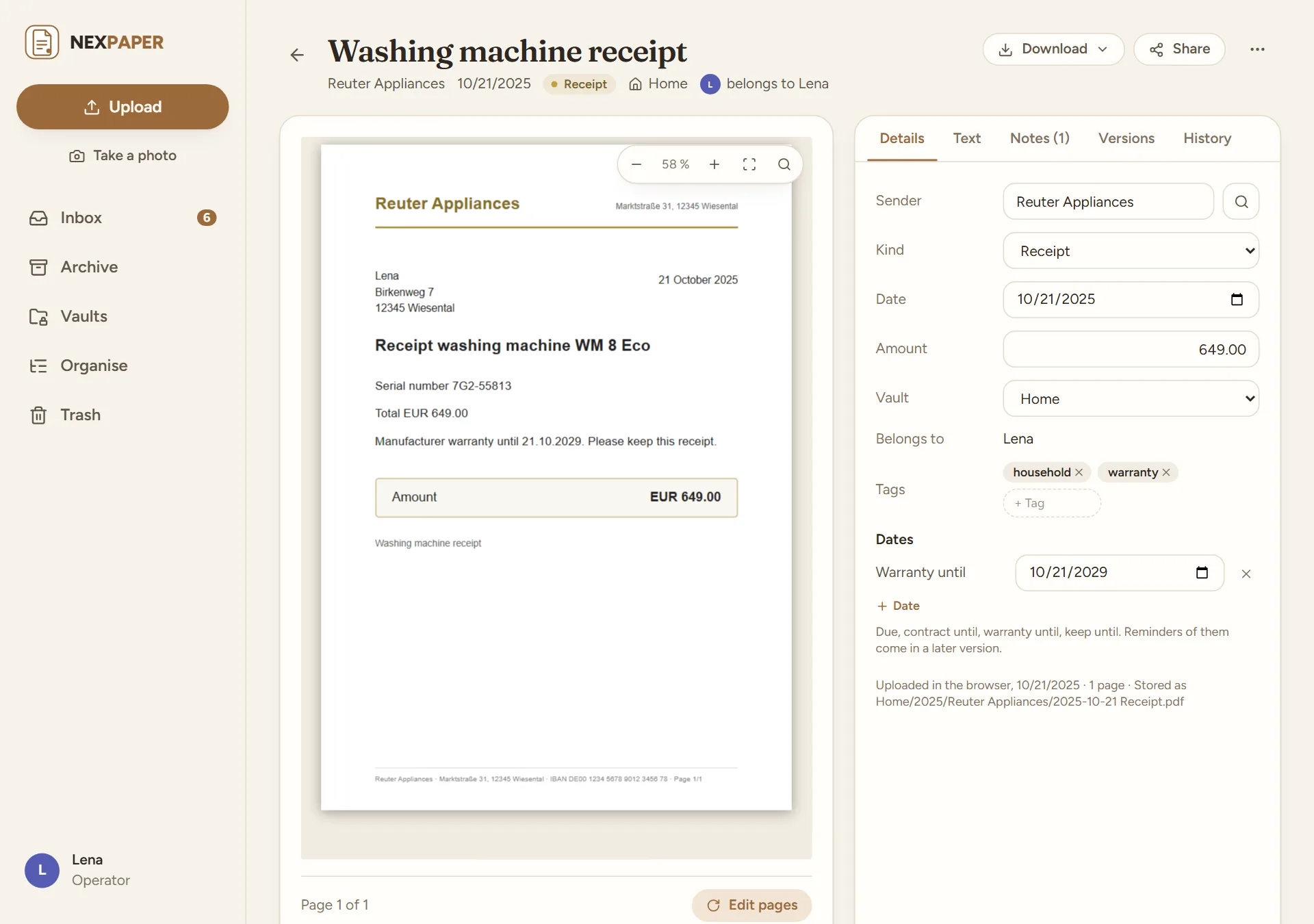Open the three-dot more options menu
The image size is (1314, 924).
coord(1257,49)
